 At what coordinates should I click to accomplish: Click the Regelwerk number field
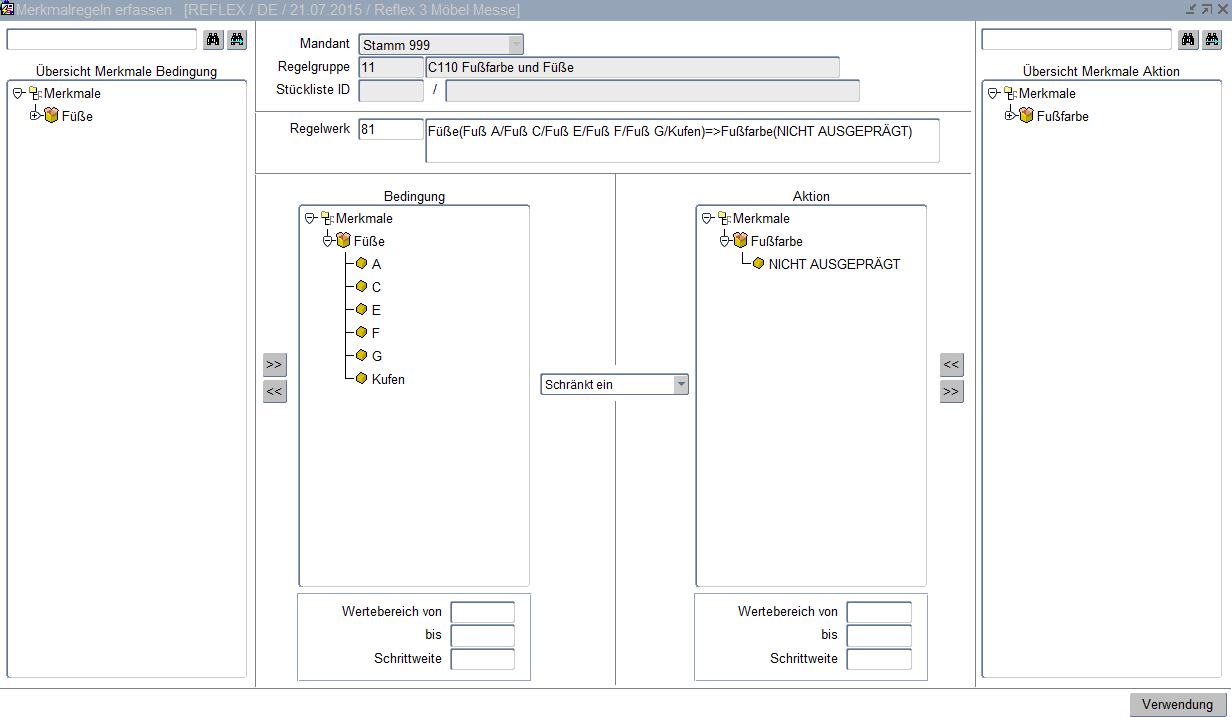click(390, 130)
